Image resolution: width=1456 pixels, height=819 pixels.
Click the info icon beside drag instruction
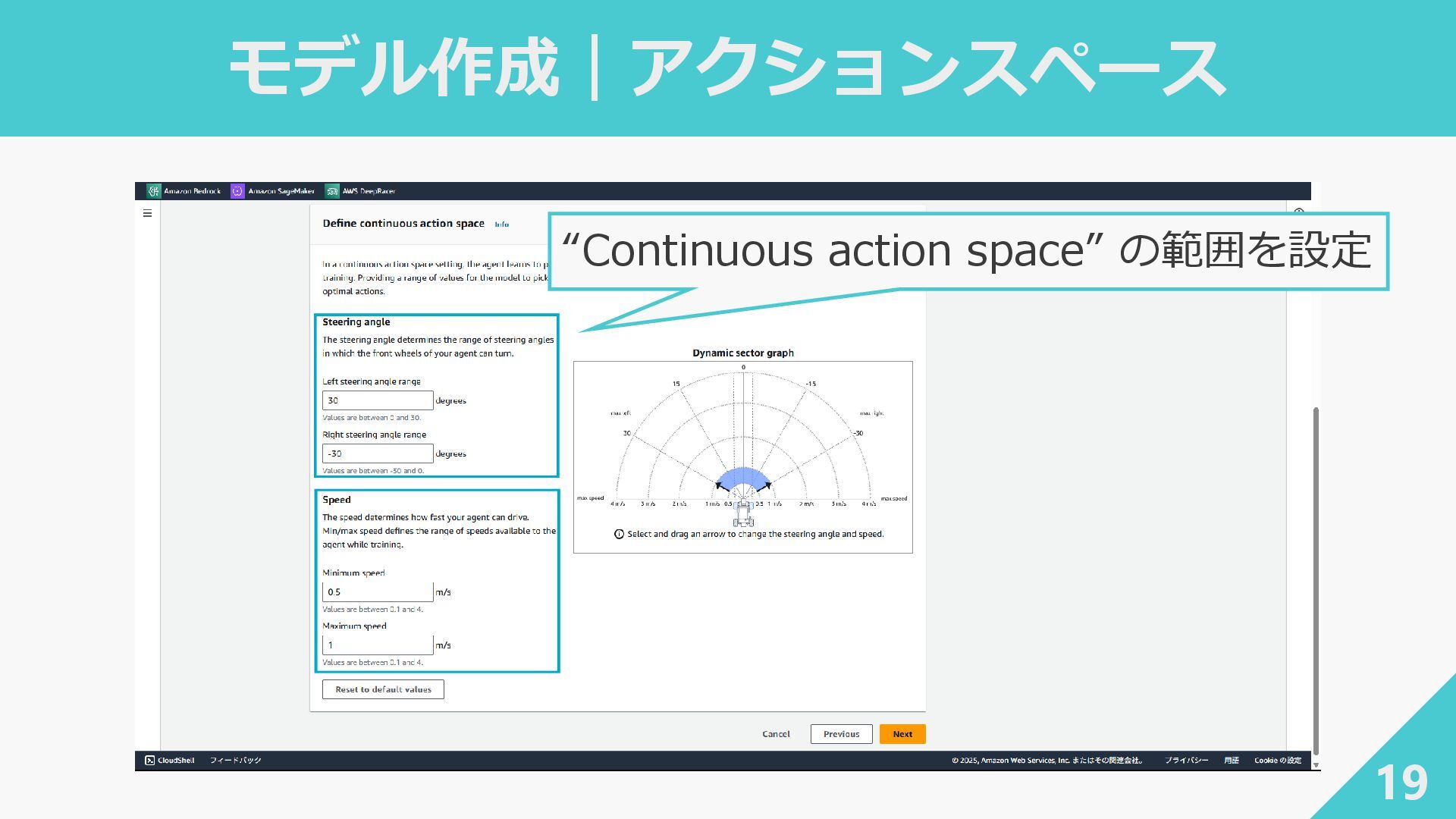[619, 535]
